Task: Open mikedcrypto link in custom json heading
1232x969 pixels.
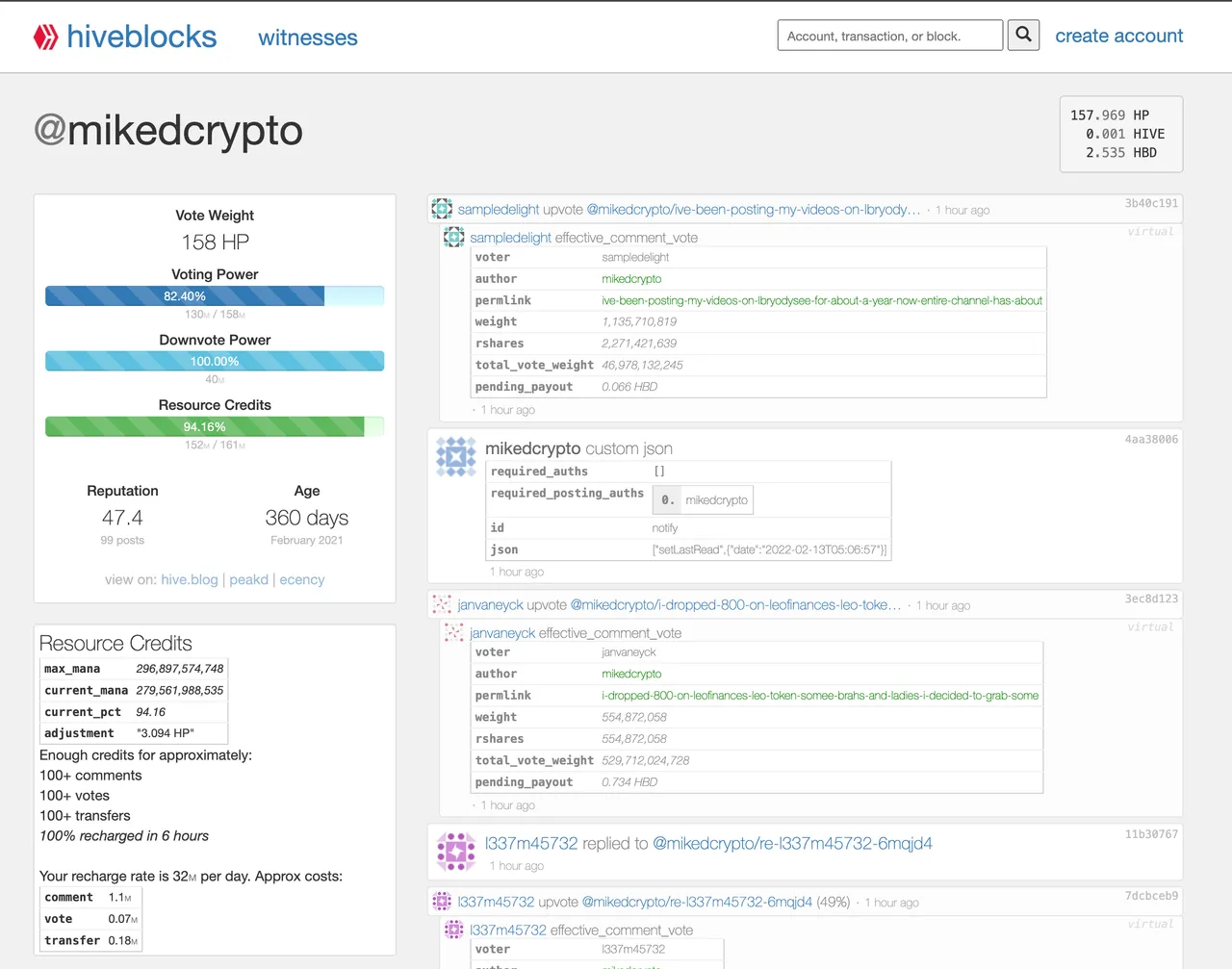Action: pyautogui.click(x=532, y=448)
